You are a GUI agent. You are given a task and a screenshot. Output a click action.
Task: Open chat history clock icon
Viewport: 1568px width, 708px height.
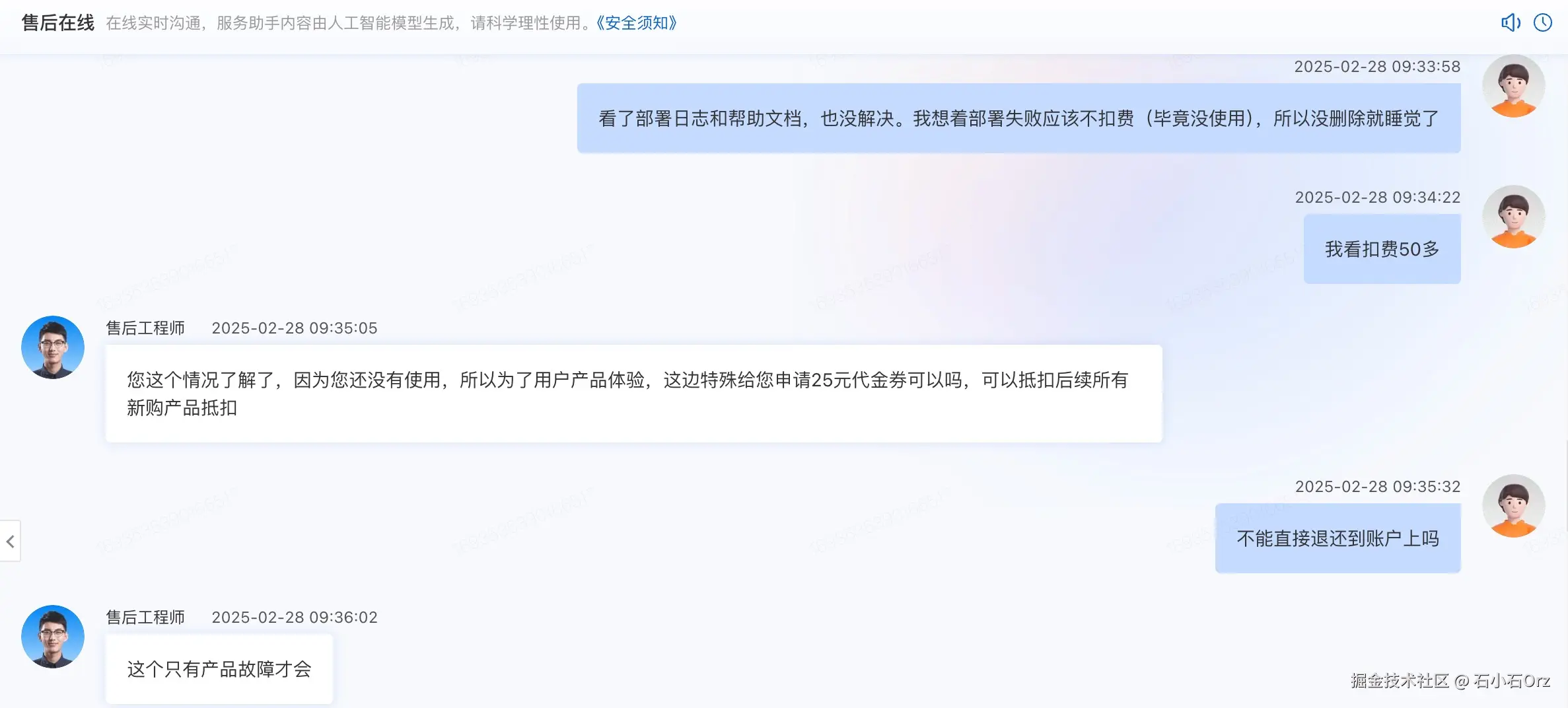pos(1543,23)
